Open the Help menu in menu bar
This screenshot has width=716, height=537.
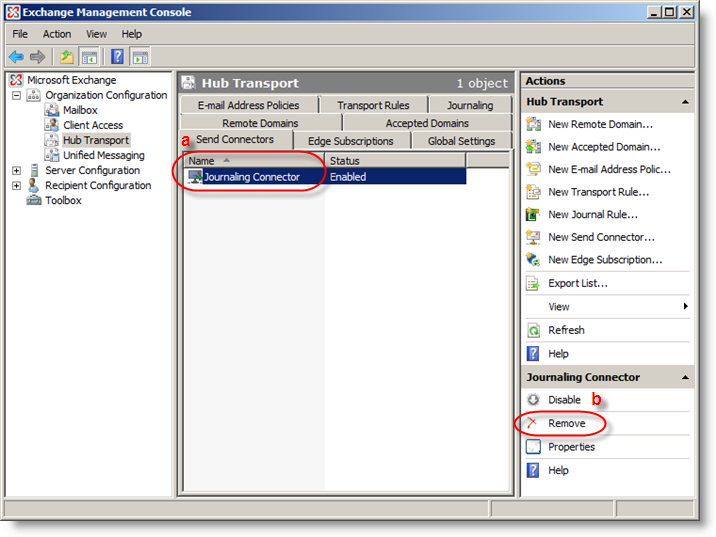(132, 34)
